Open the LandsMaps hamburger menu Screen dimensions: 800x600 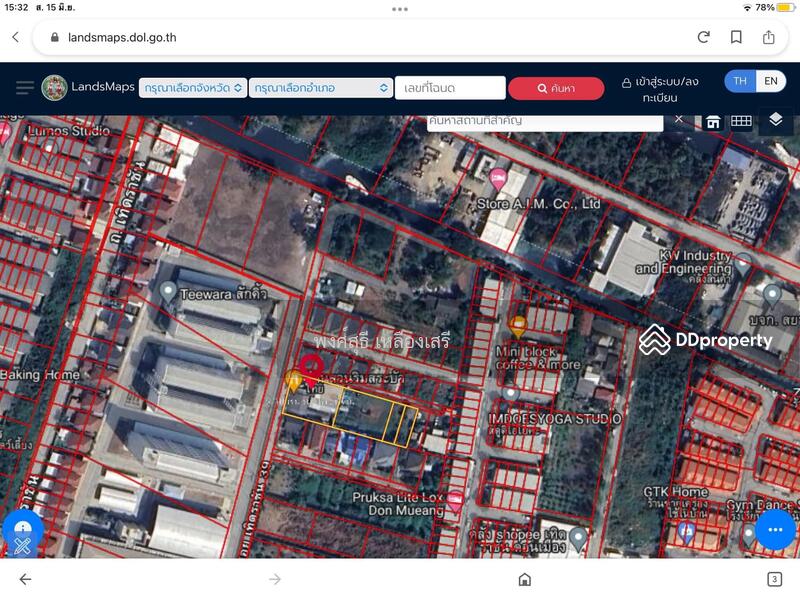click(x=25, y=88)
